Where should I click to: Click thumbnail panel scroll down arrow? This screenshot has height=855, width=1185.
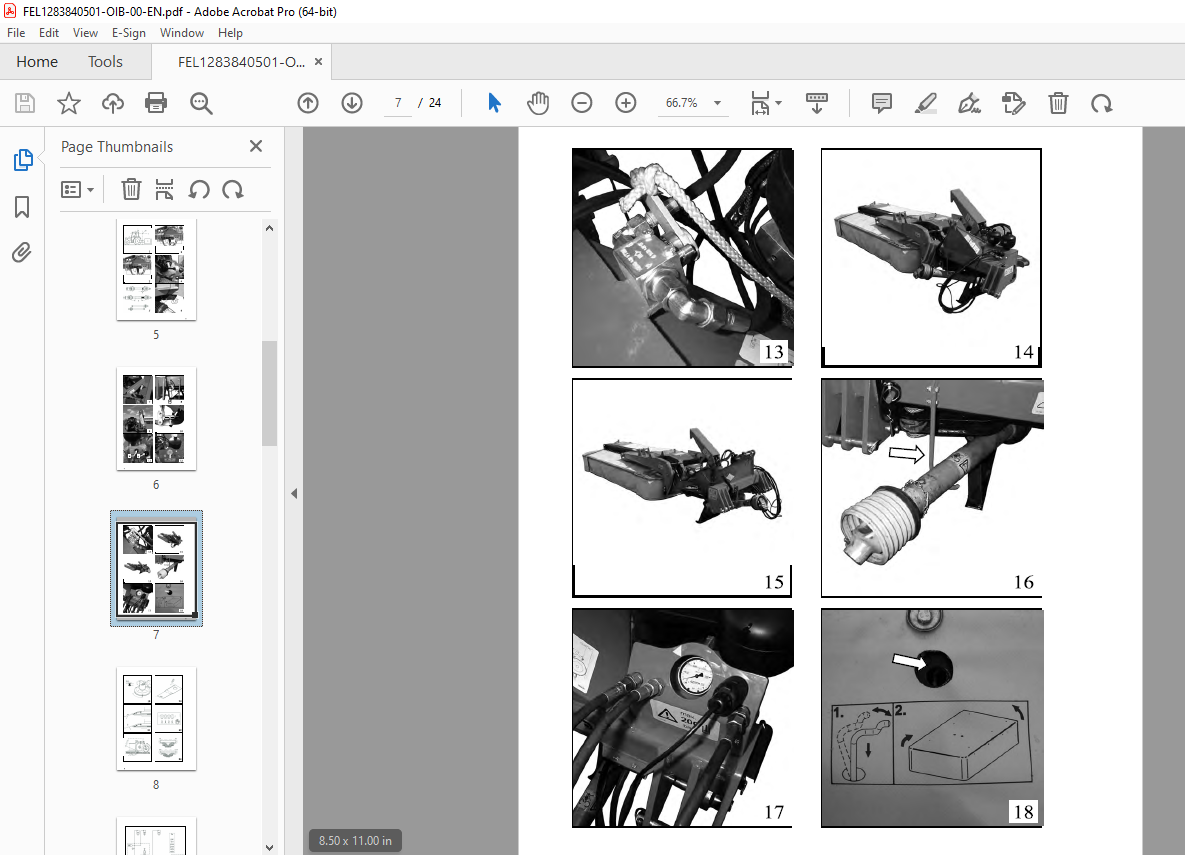[x=269, y=847]
